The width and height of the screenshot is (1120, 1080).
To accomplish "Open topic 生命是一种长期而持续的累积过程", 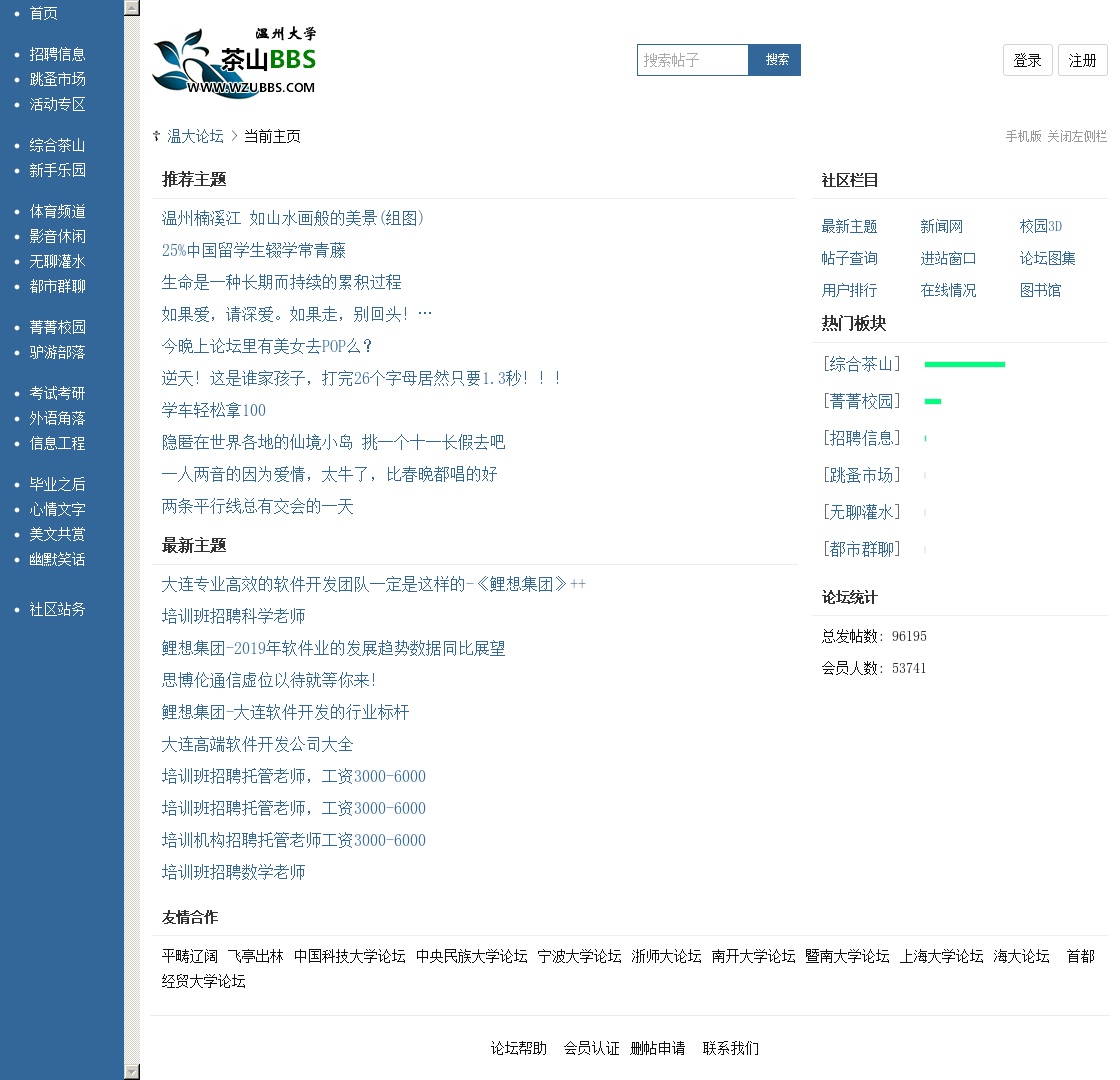I will [x=281, y=282].
